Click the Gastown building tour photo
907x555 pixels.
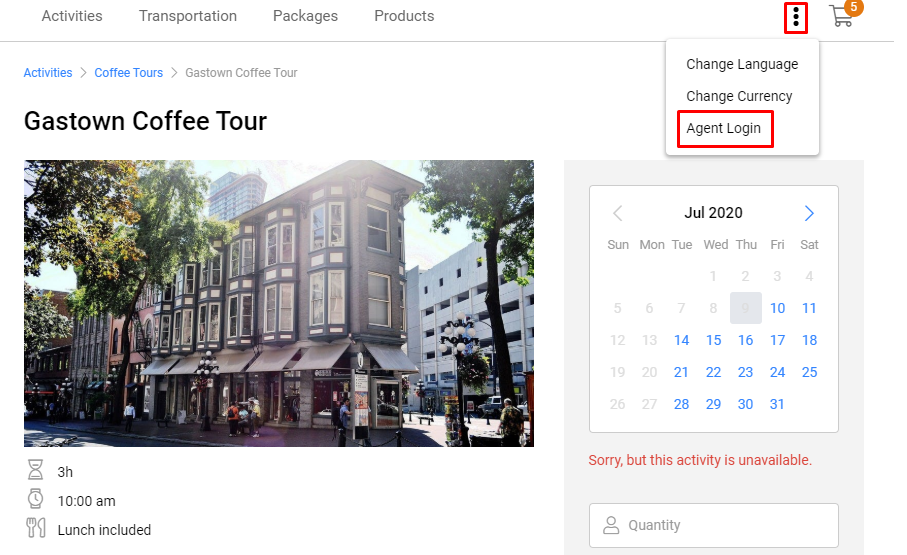click(279, 303)
